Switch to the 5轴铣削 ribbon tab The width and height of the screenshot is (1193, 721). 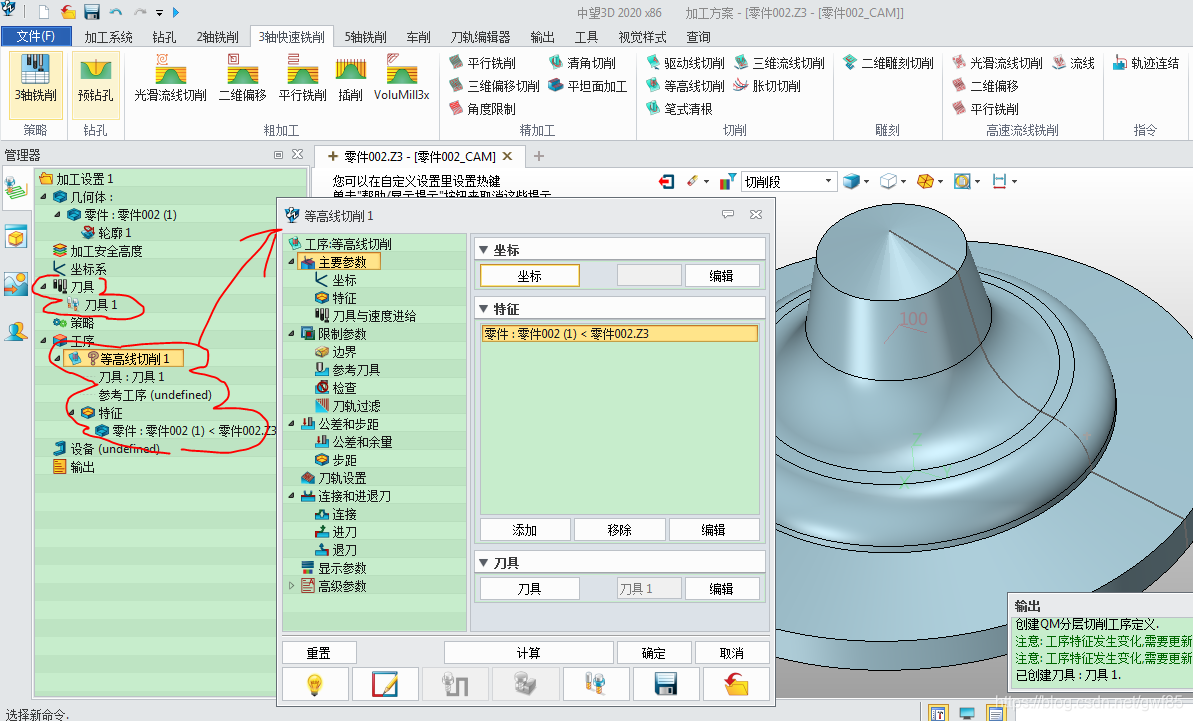[365, 37]
